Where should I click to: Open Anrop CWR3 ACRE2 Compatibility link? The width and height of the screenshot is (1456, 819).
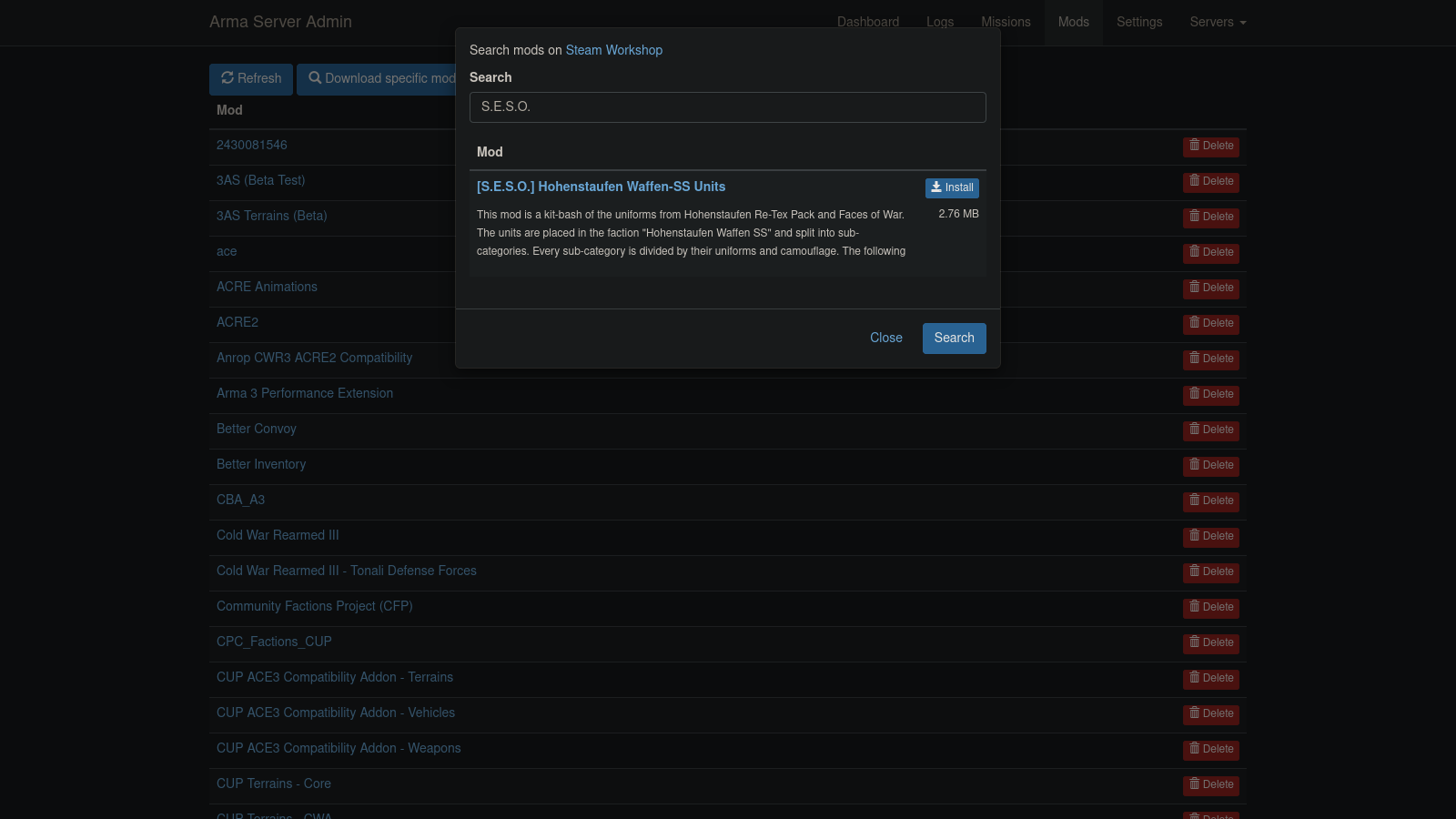314,358
